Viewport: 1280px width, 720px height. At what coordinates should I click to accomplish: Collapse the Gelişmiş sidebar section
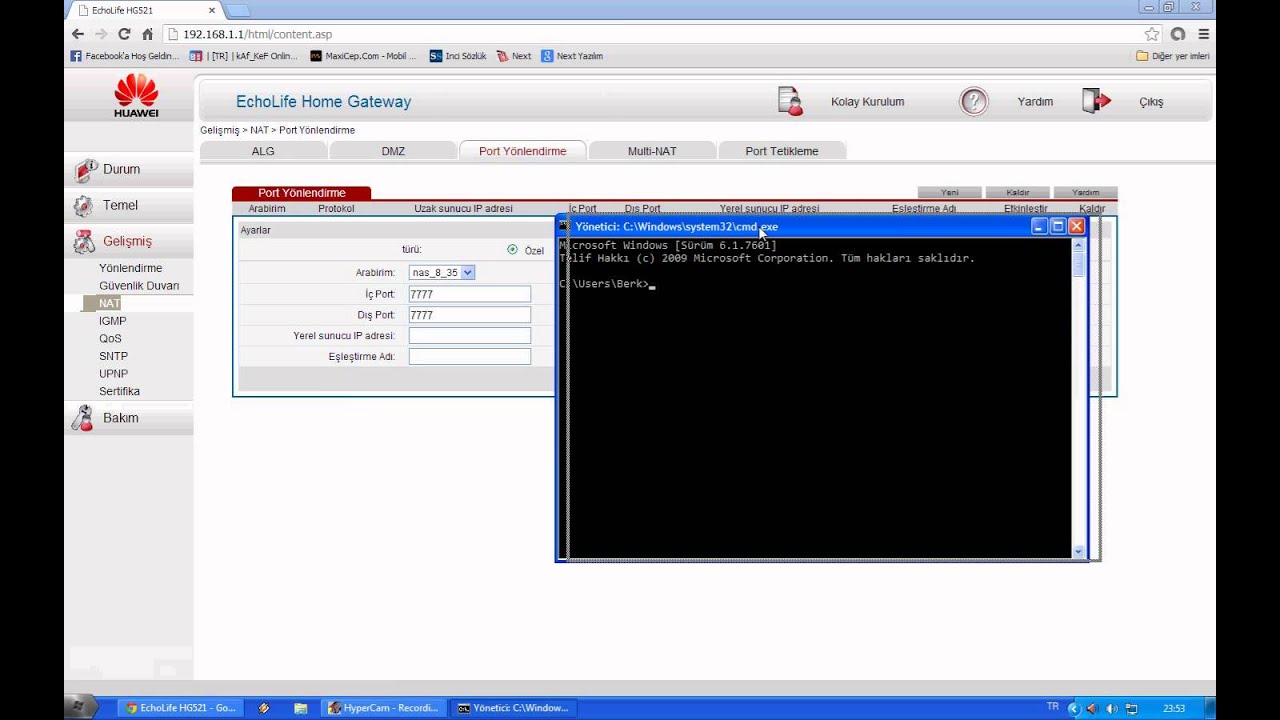pos(127,241)
